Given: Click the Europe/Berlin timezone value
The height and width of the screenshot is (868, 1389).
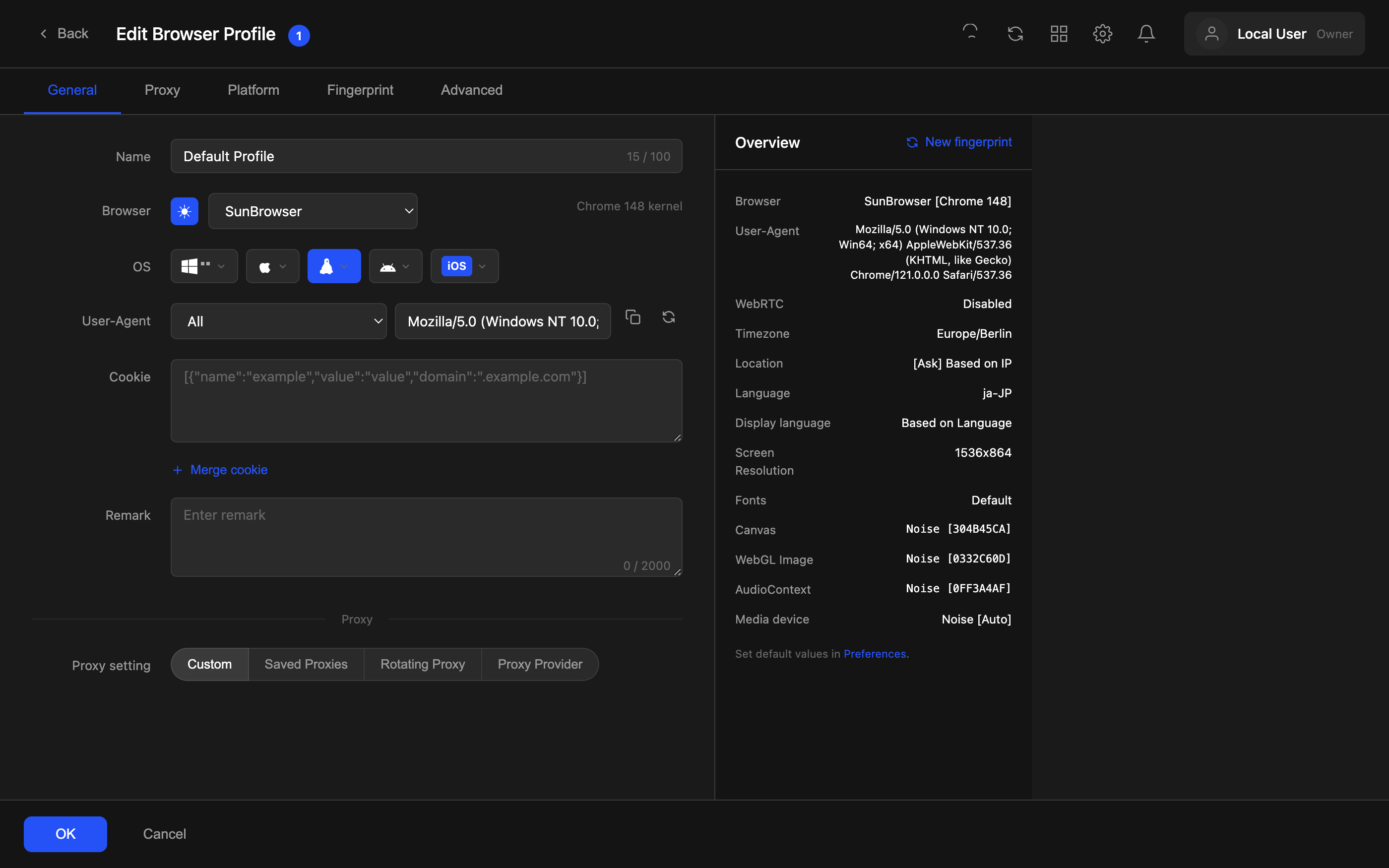Looking at the screenshot, I should point(974,333).
